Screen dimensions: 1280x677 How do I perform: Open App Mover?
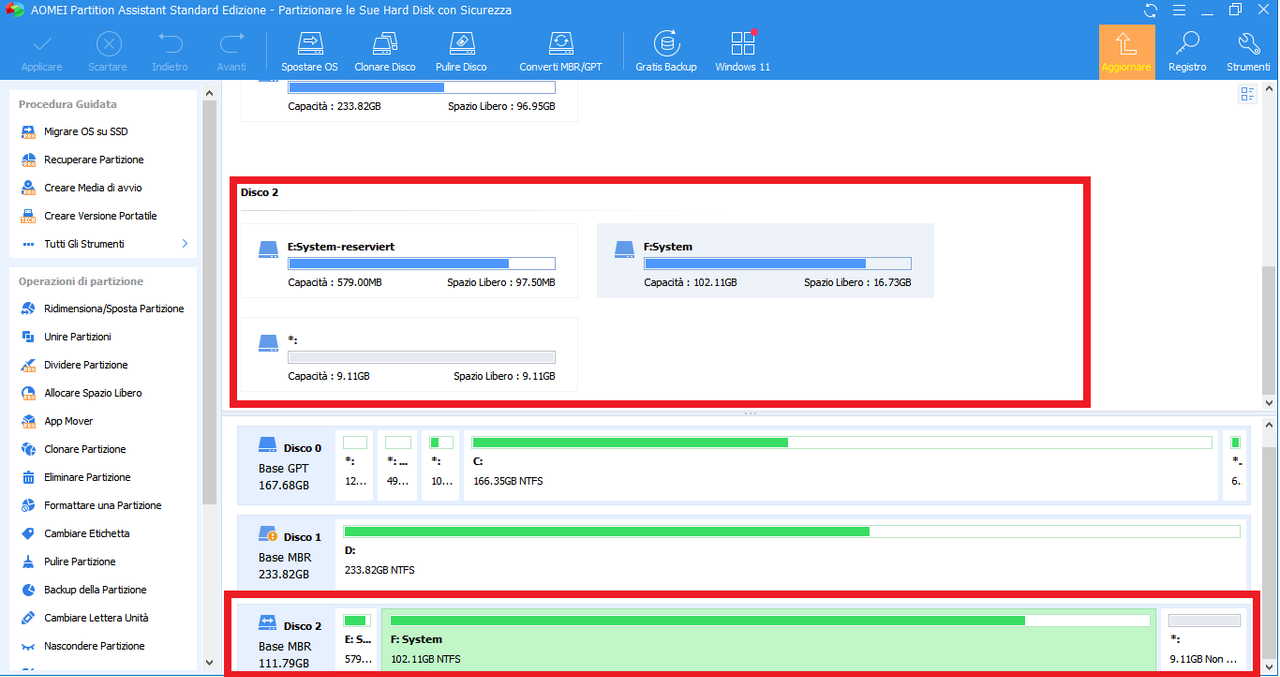click(68, 420)
